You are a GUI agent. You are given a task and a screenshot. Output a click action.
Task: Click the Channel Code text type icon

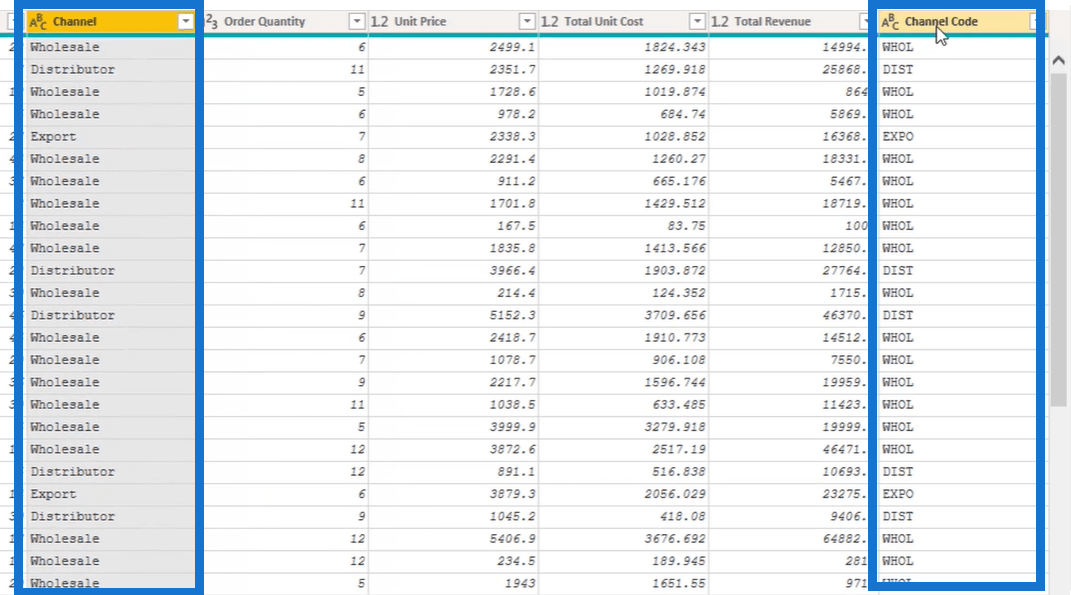[x=890, y=22]
